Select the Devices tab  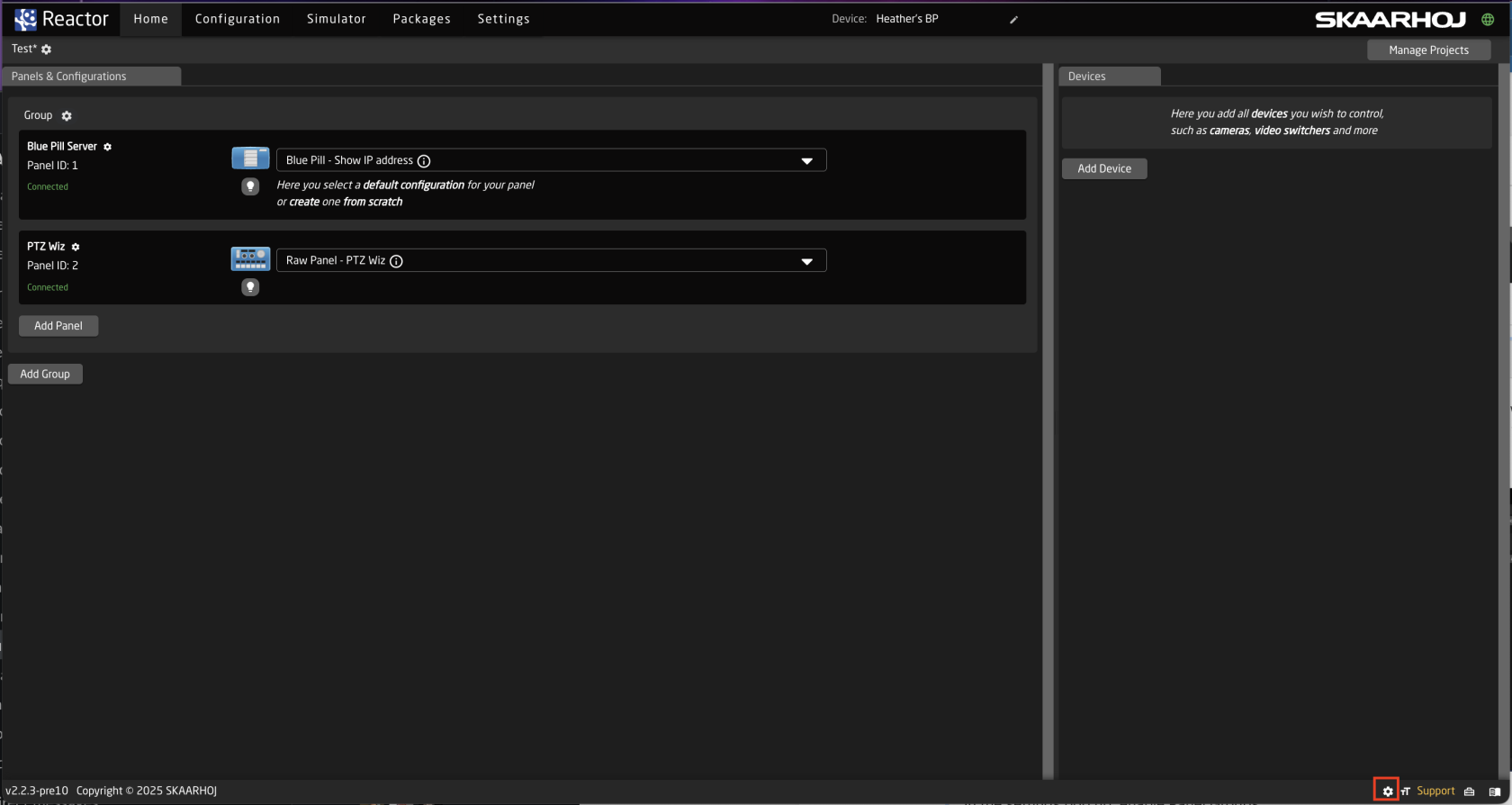coord(1110,77)
